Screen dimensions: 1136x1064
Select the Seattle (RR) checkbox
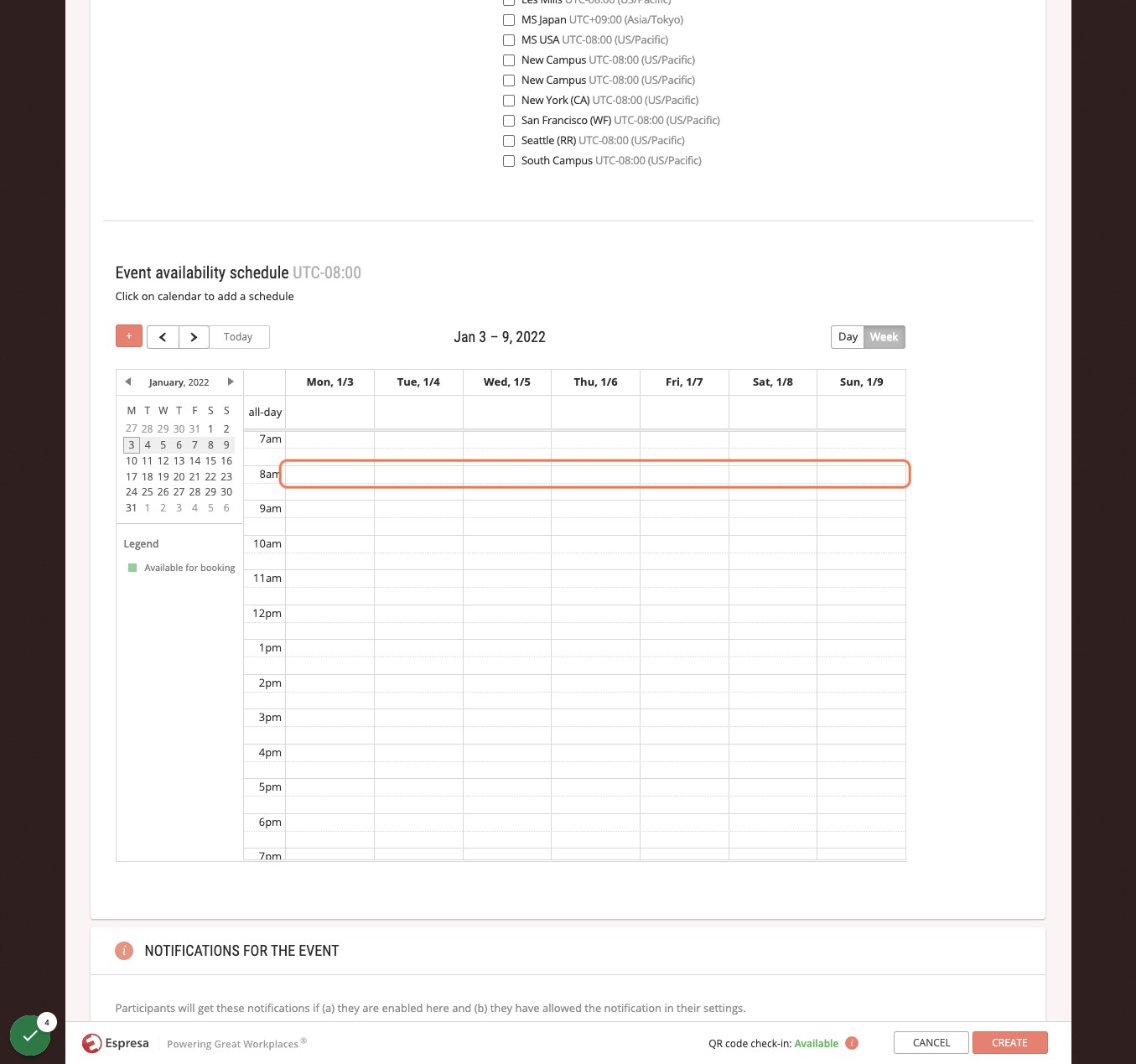pos(509,141)
